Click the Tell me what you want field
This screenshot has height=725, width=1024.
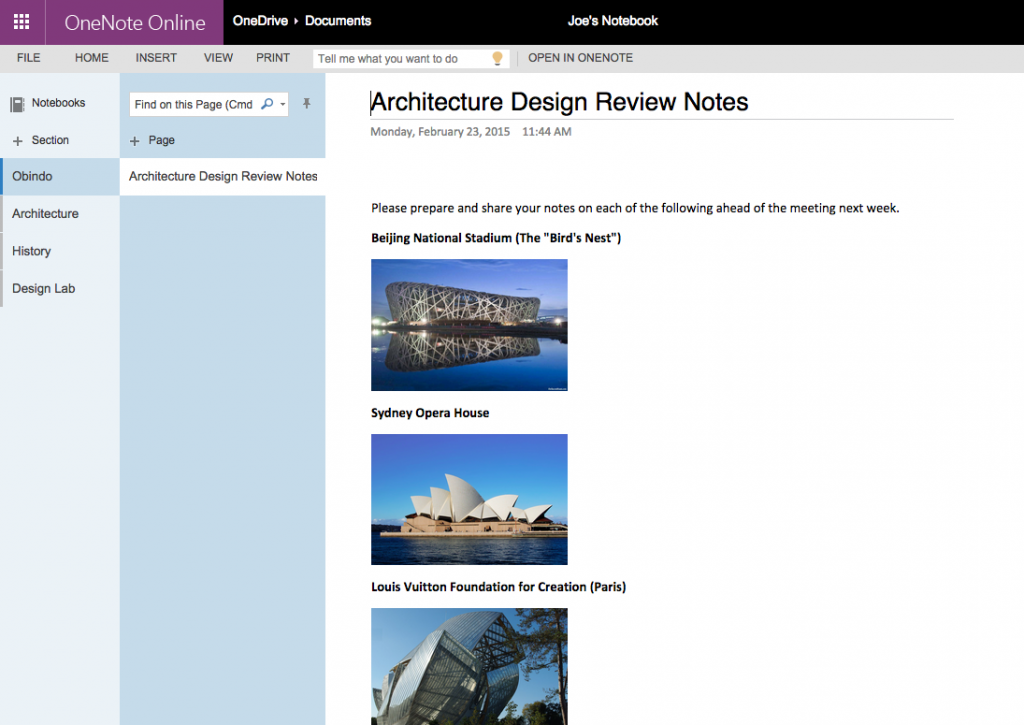pos(400,59)
